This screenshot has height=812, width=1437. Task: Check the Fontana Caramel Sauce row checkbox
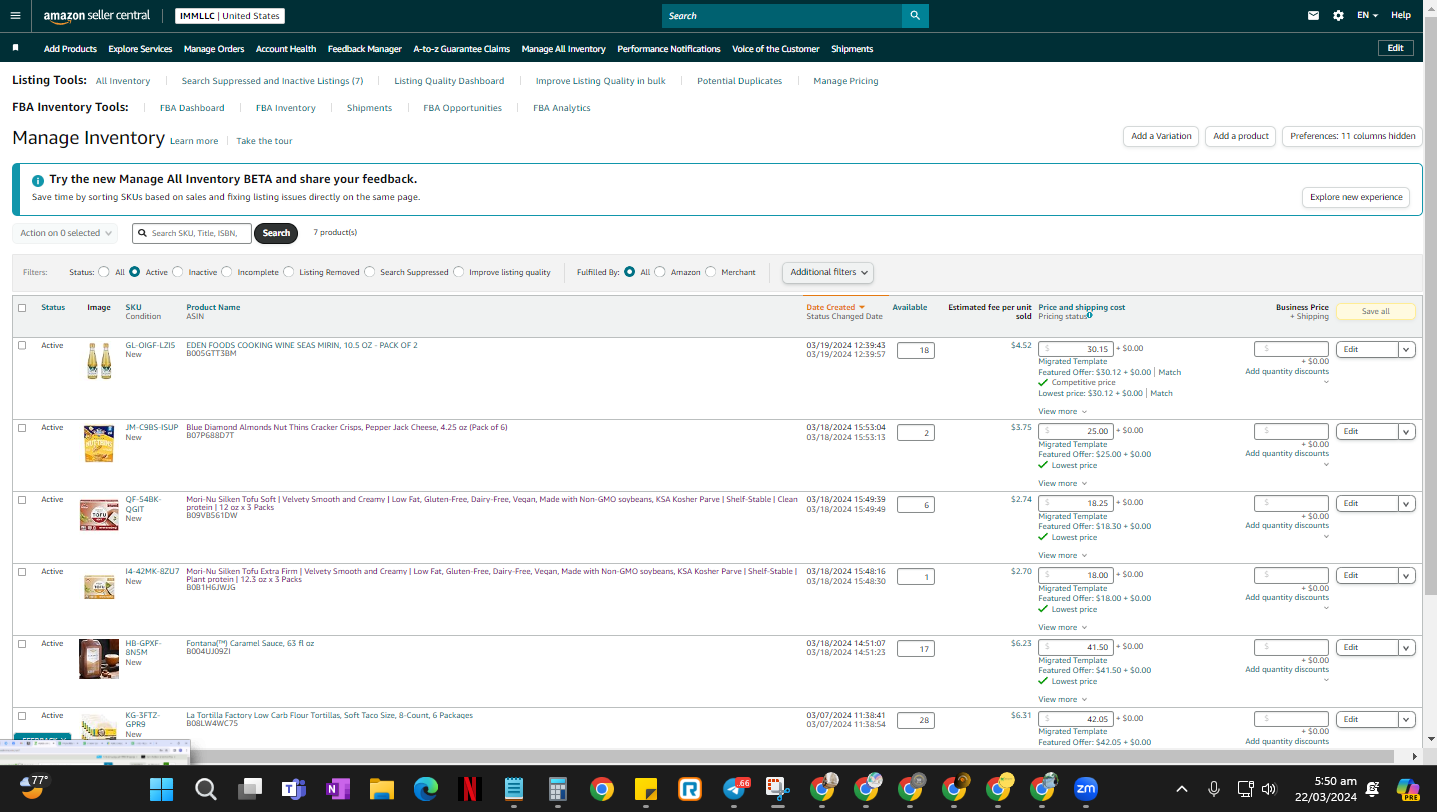click(22, 643)
